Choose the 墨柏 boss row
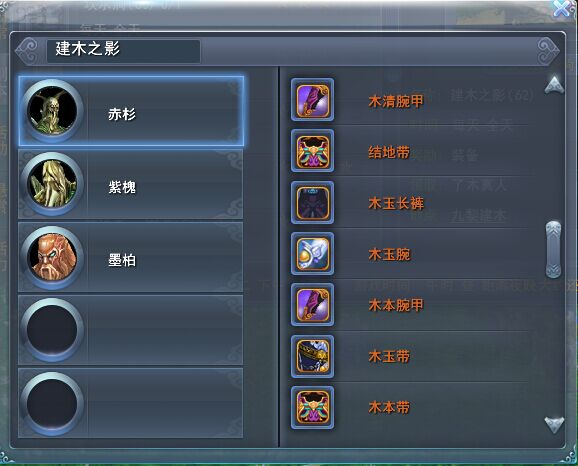The image size is (578, 466). coord(130,257)
